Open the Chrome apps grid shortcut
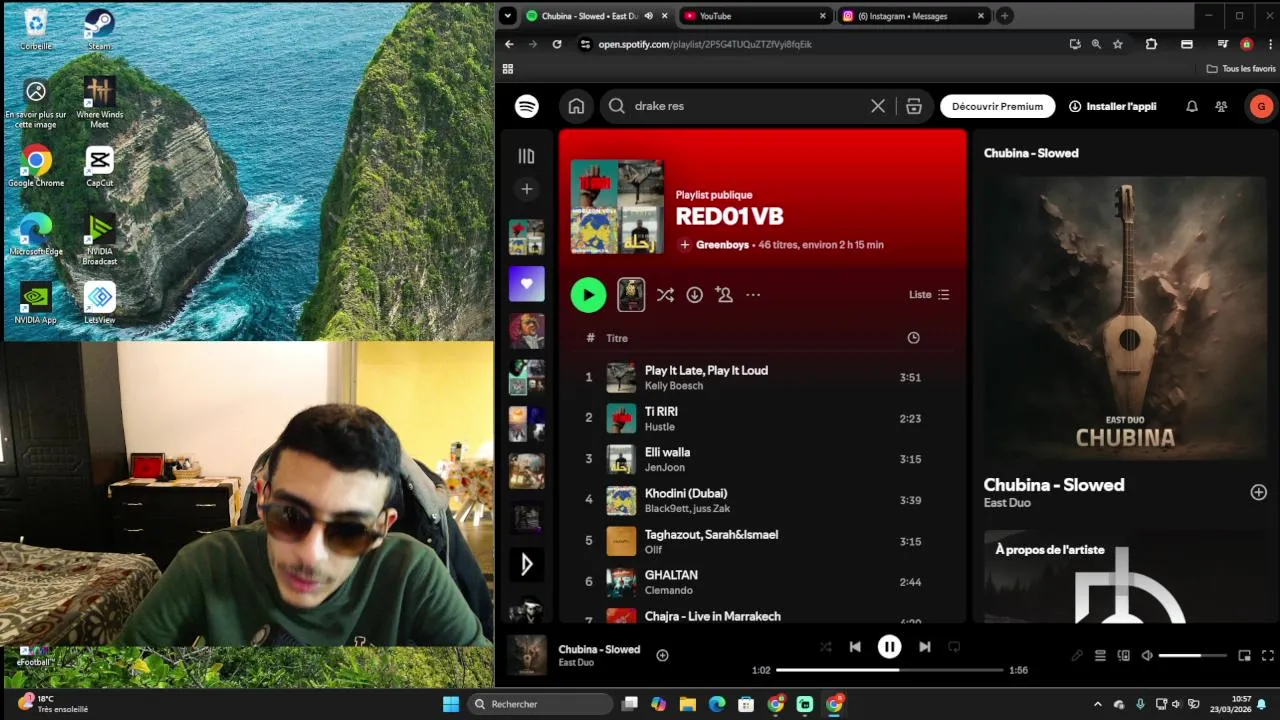Image resolution: width=1280 pixels, height=720 pixels. point(508,69)
